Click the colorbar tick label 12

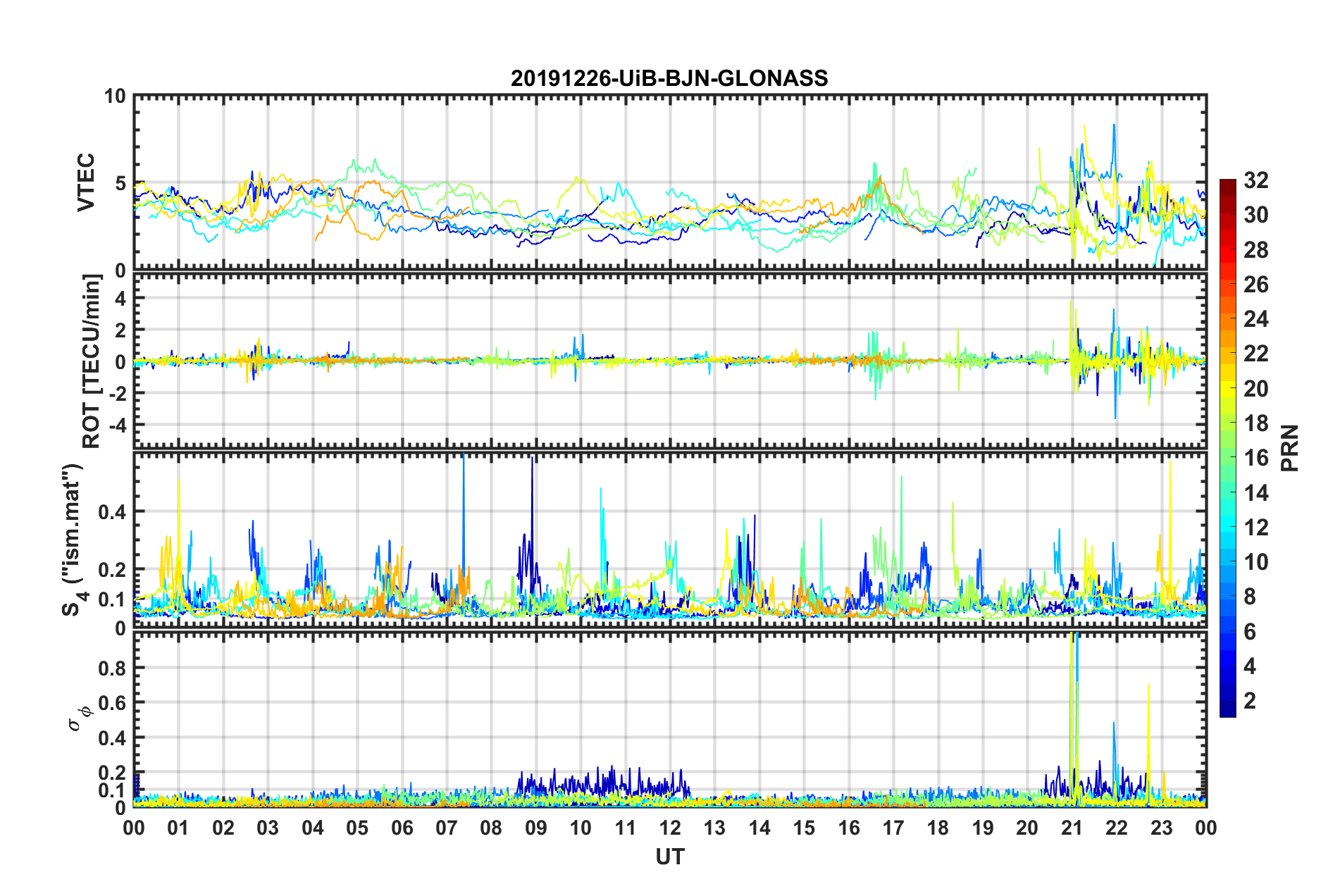click(1255, 528)
